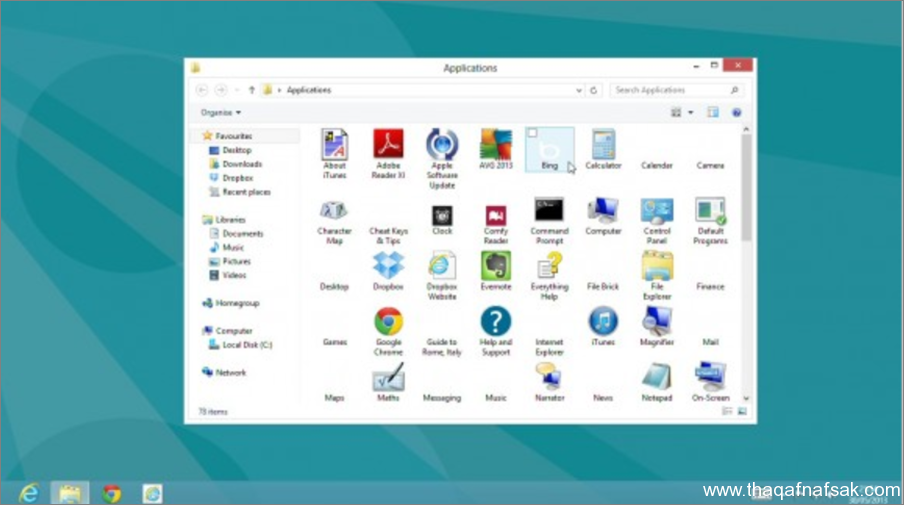Click scrollbar down arrow
The width and height of the screenshot is (904, 505).
click(747, 398)
